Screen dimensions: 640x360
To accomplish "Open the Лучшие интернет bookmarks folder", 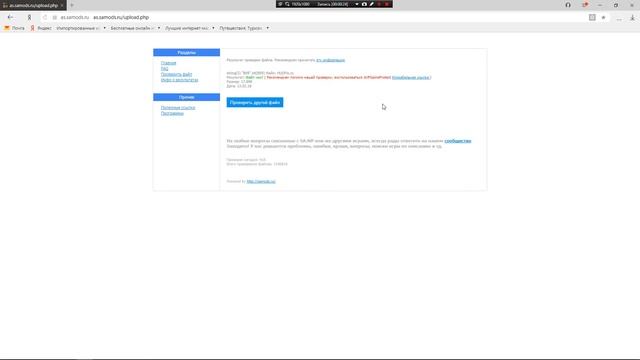I will point(187,28).
